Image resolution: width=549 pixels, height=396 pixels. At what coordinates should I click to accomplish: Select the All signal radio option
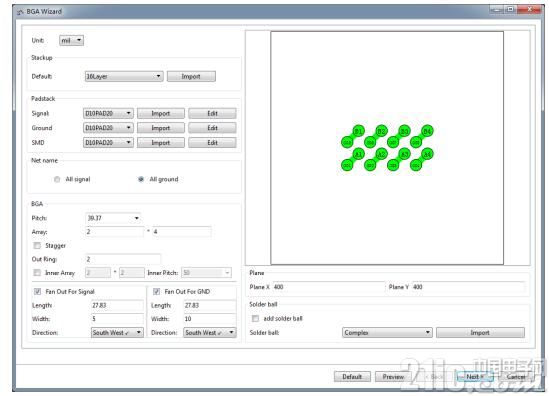(57, 179)
